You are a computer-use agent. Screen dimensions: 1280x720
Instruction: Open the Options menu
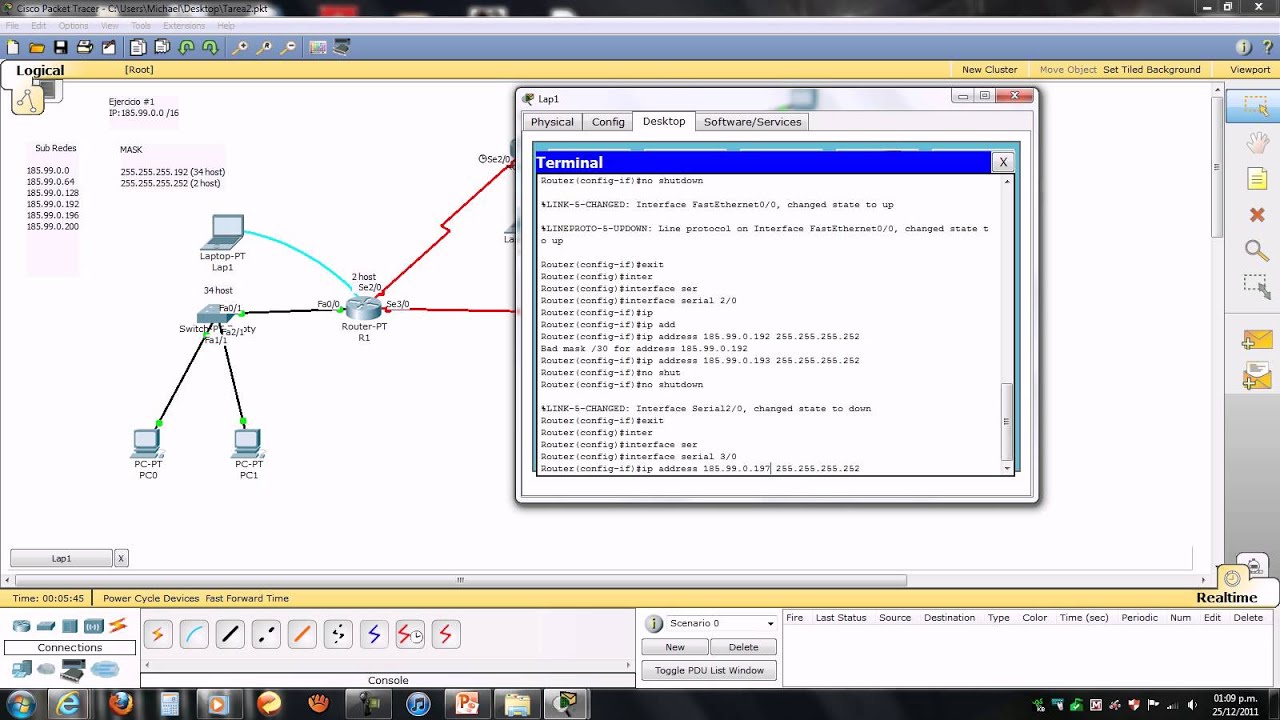(73, 25)
